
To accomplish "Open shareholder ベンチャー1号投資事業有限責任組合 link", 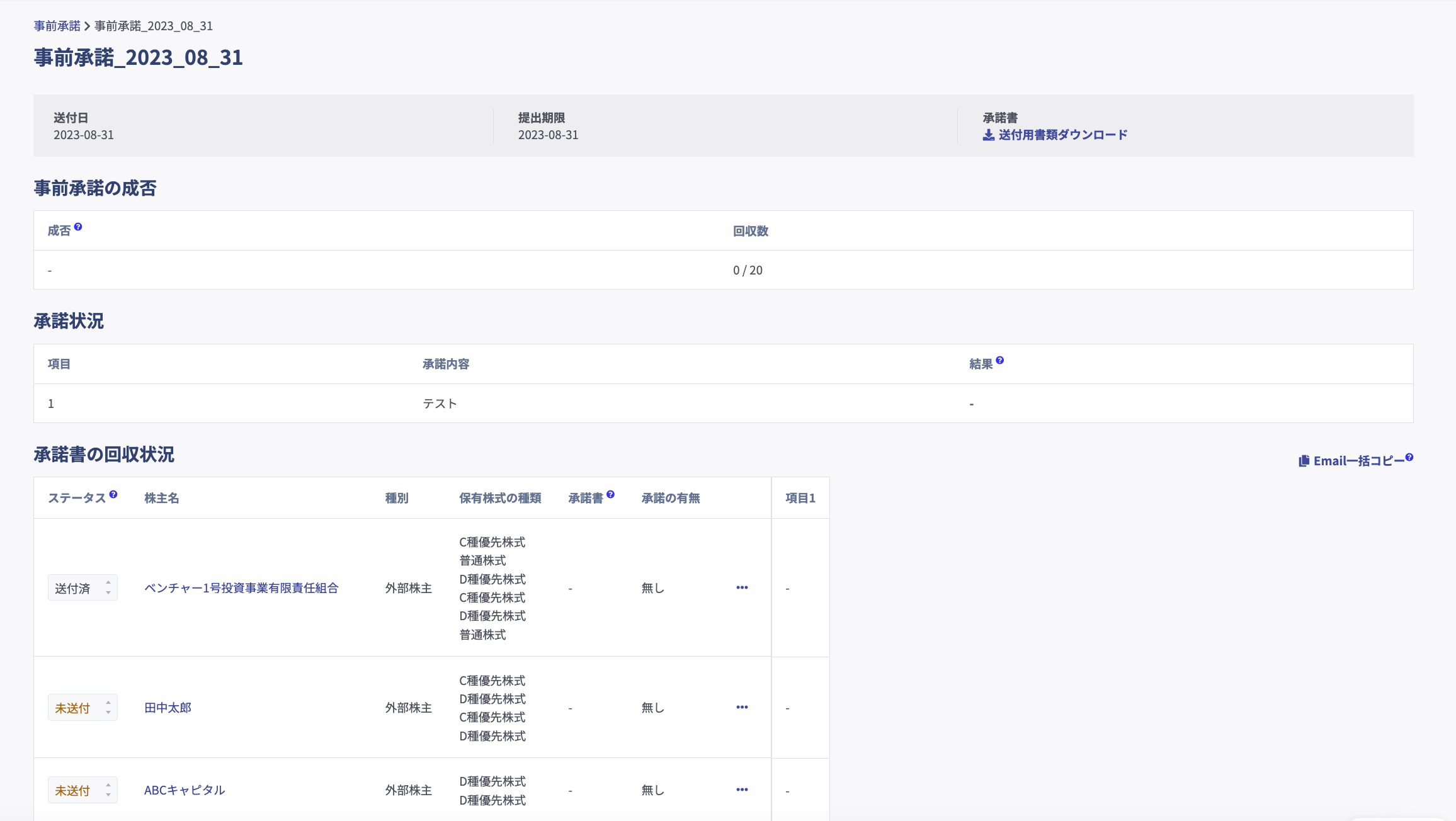I will tap(241, 588).
